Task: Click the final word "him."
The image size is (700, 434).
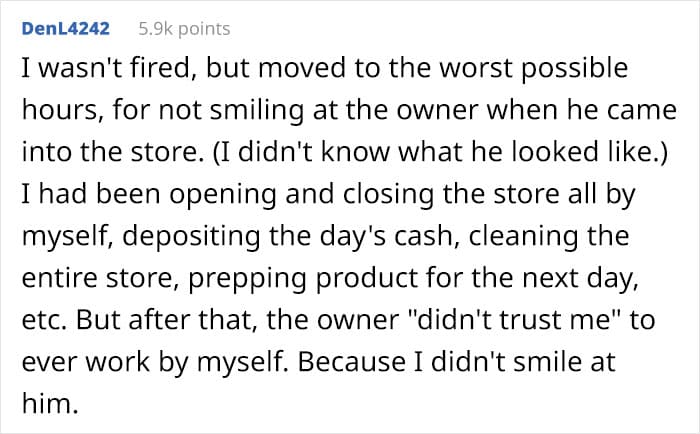Action: 50,403
